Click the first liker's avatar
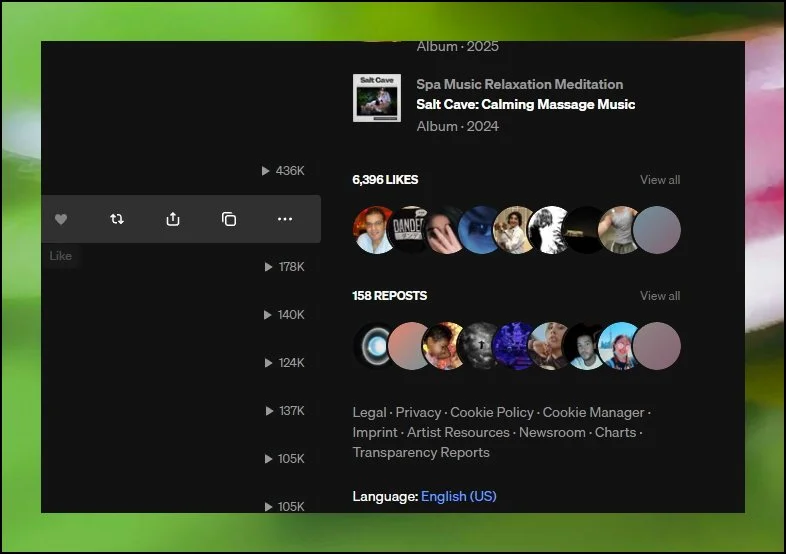Screen dimensions: 786x554 (377, 230)
